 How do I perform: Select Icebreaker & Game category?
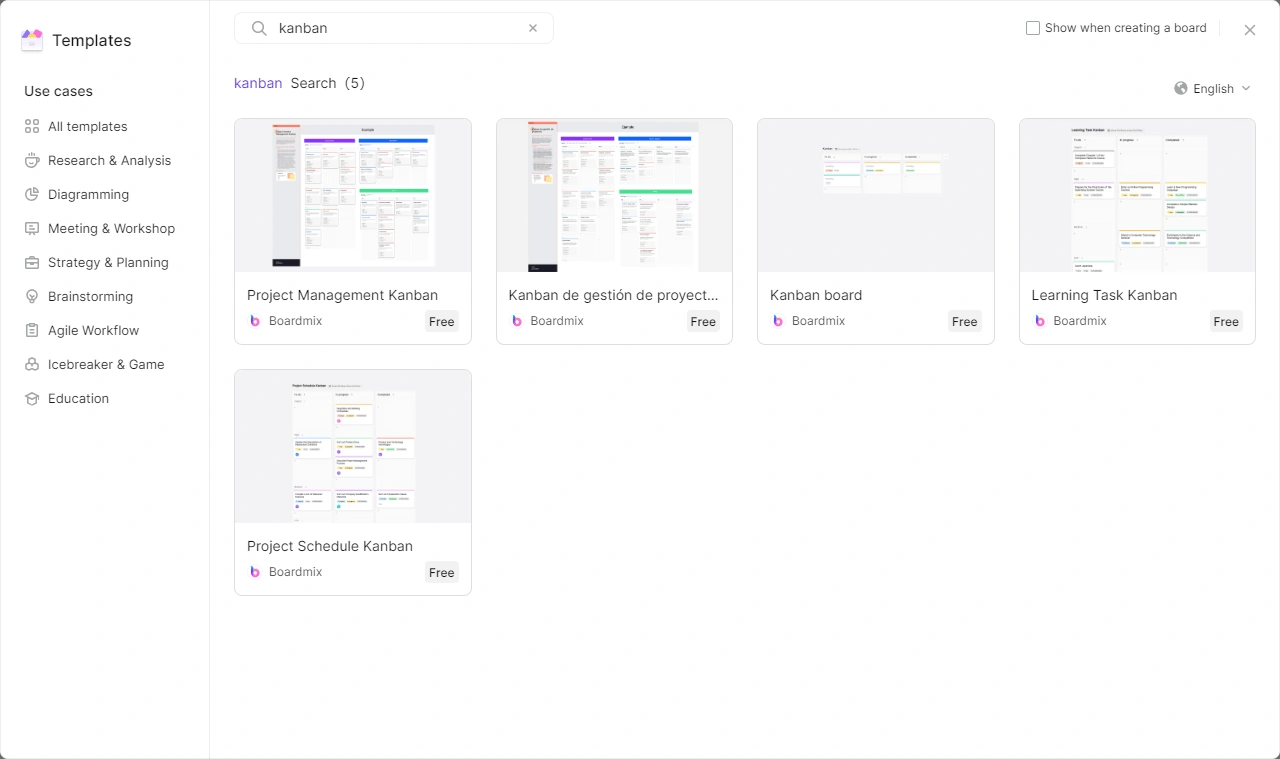[x=105, y=365]
